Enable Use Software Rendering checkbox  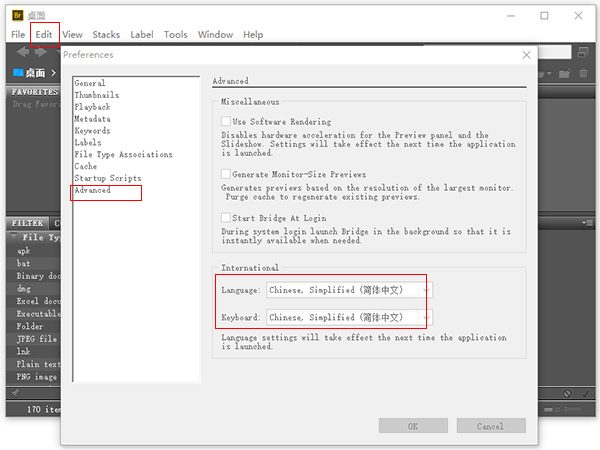coord(226,121)
